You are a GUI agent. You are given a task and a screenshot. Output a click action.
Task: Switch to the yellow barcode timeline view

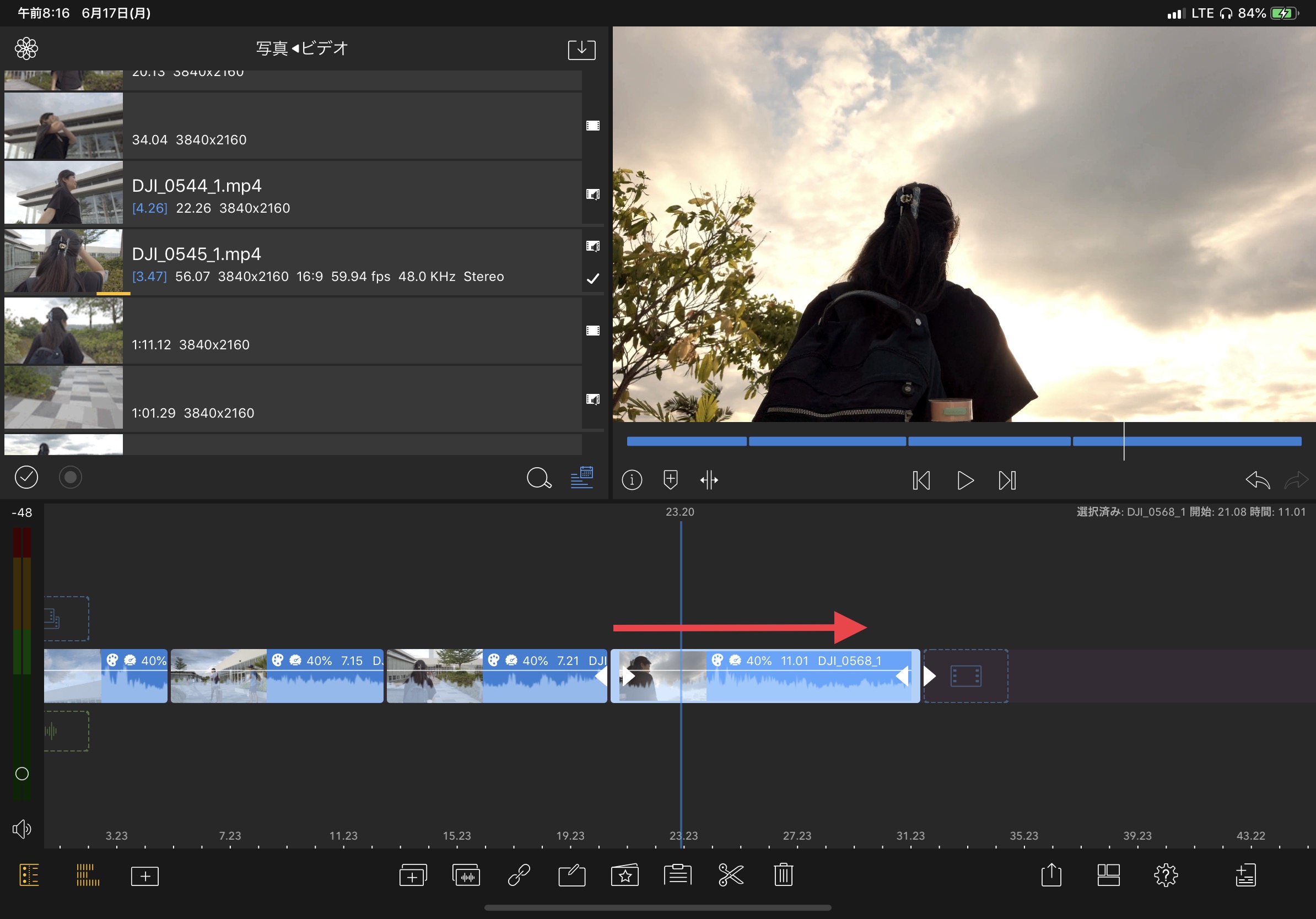coord(88,875)
